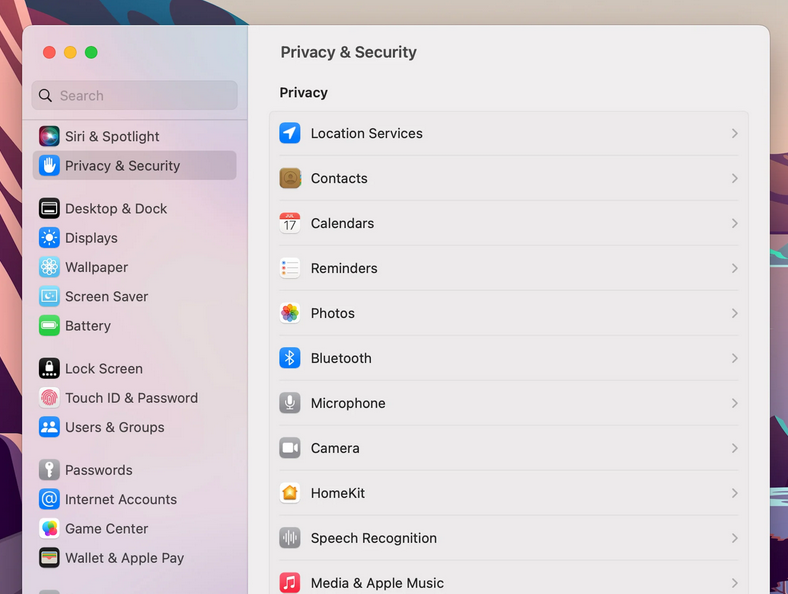Click the Privacy section heading
This screenshot has height=594, width=788.
(x=304, y=93)
